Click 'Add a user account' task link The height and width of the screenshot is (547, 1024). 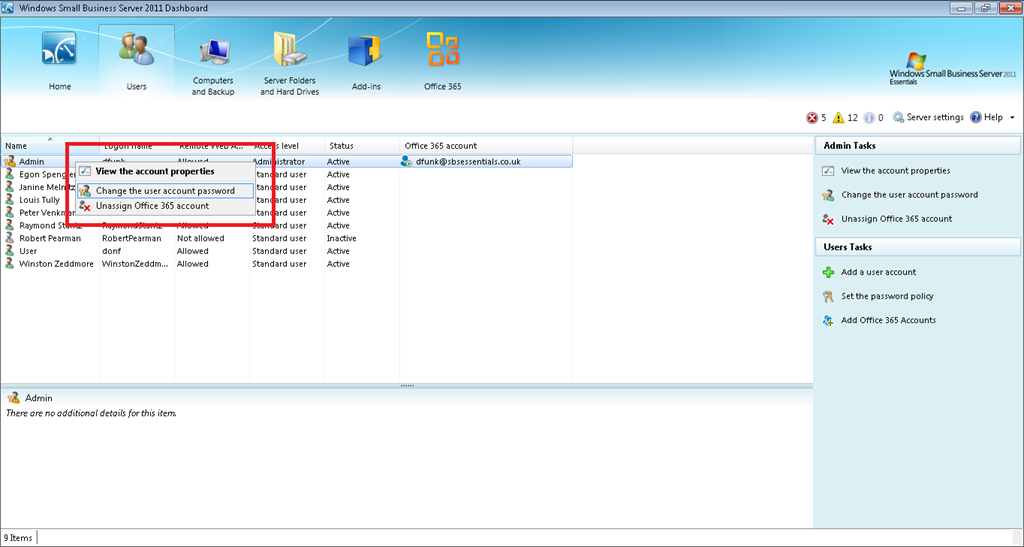[x=878, y=272]
